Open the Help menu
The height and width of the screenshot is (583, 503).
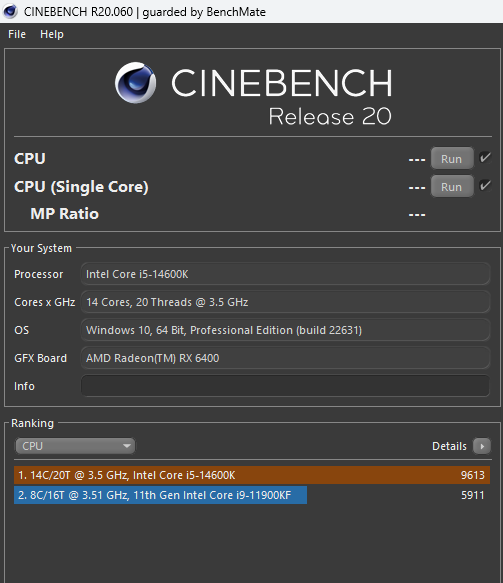52,34
